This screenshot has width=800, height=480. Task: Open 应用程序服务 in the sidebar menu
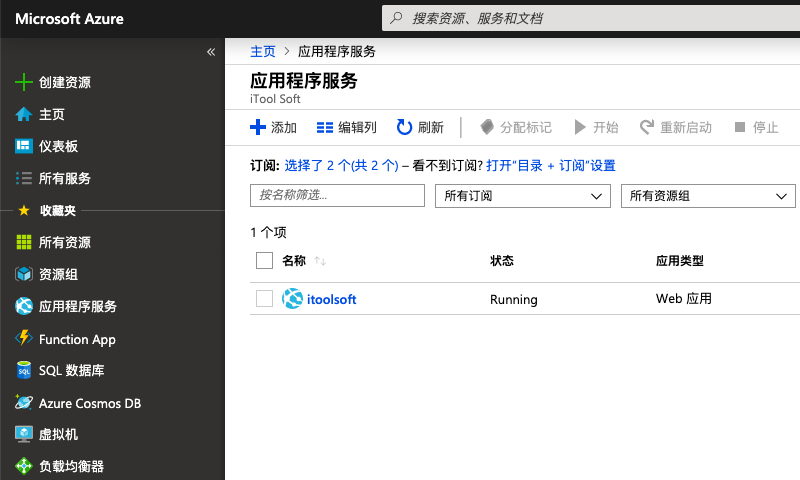pos(78,306)
